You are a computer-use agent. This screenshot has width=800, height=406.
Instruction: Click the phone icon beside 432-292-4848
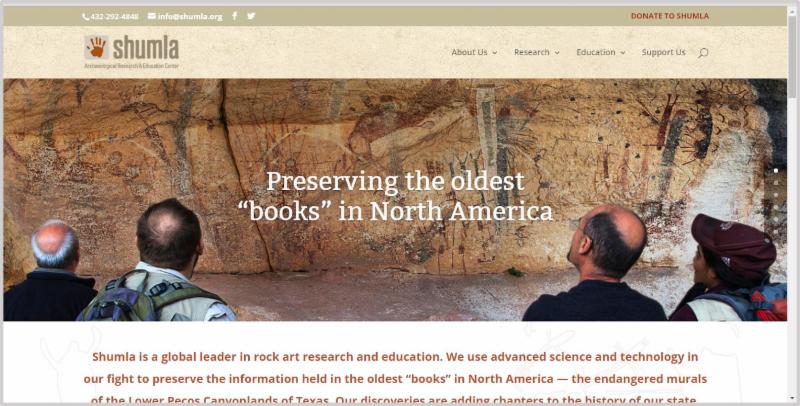pyautogui.click(x=86, y=17)
